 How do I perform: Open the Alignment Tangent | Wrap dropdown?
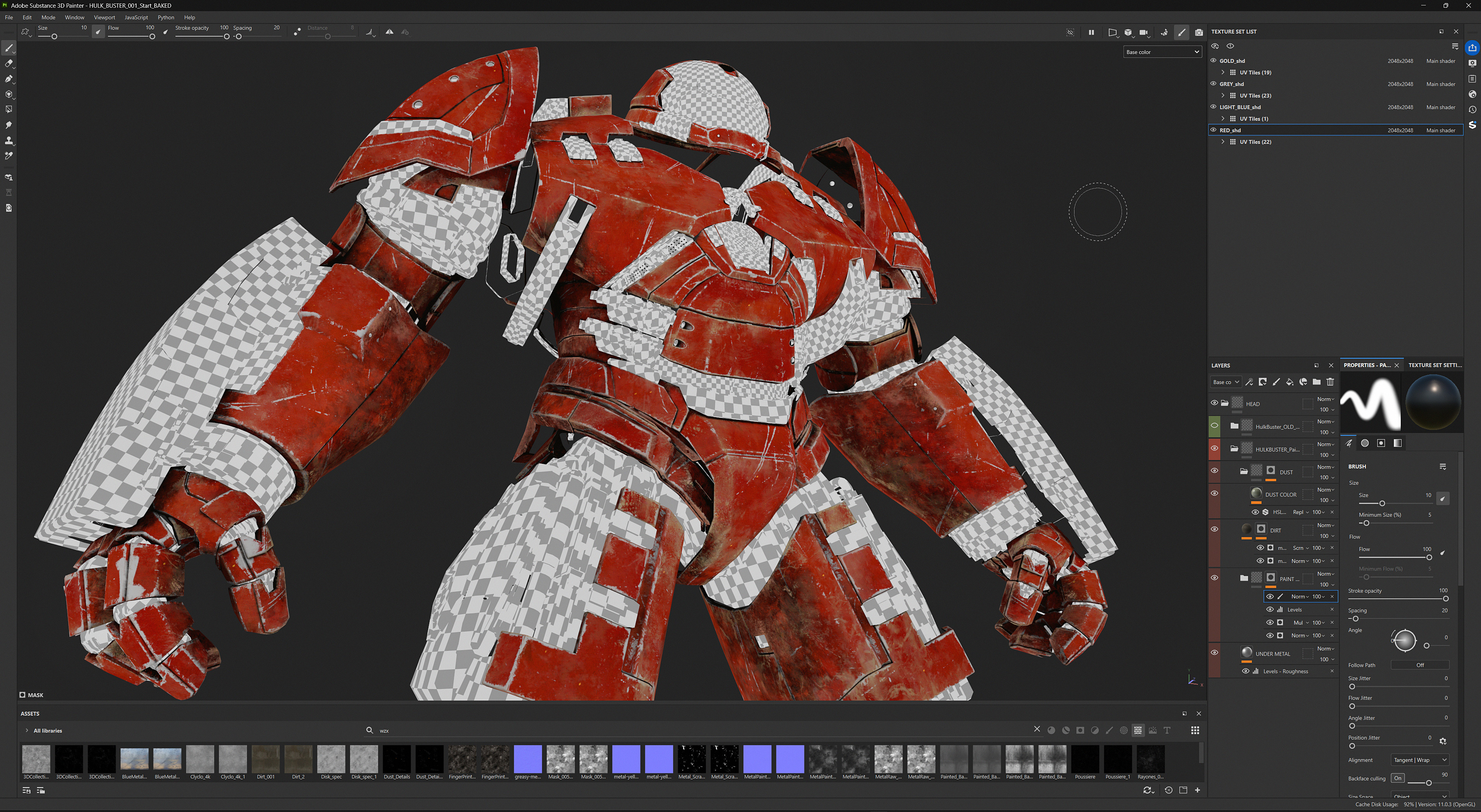(x=1419, y=760)
